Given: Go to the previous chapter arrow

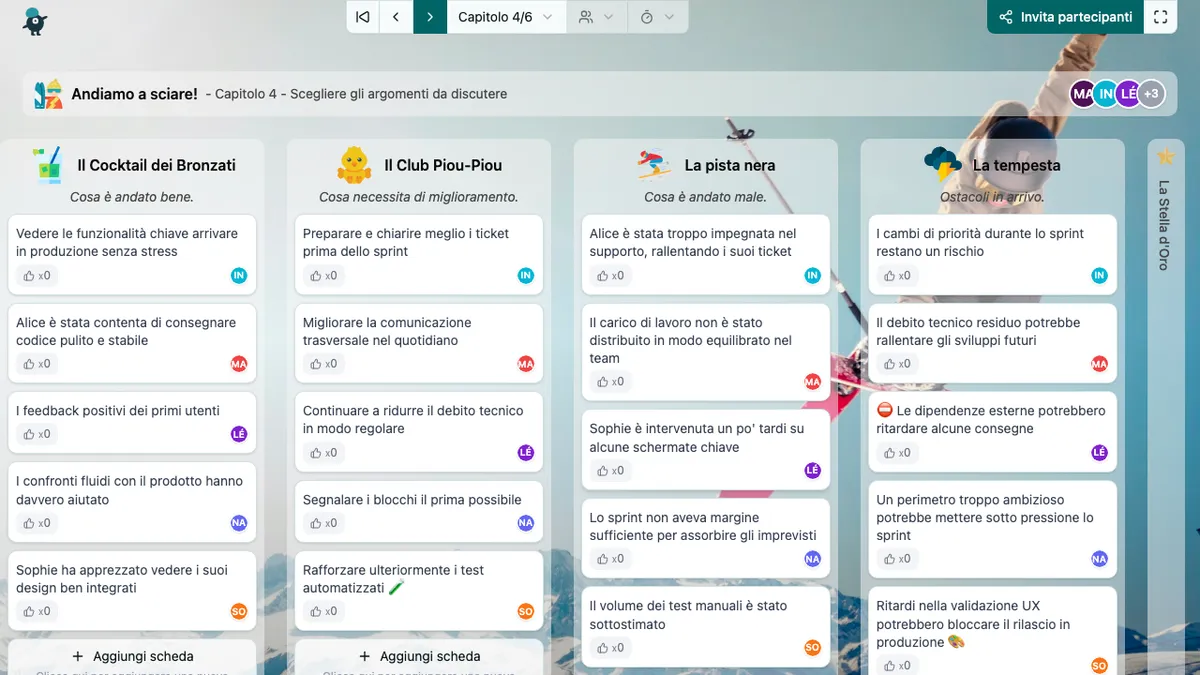Looking at the screenshot, I should (x=396, y=17).
